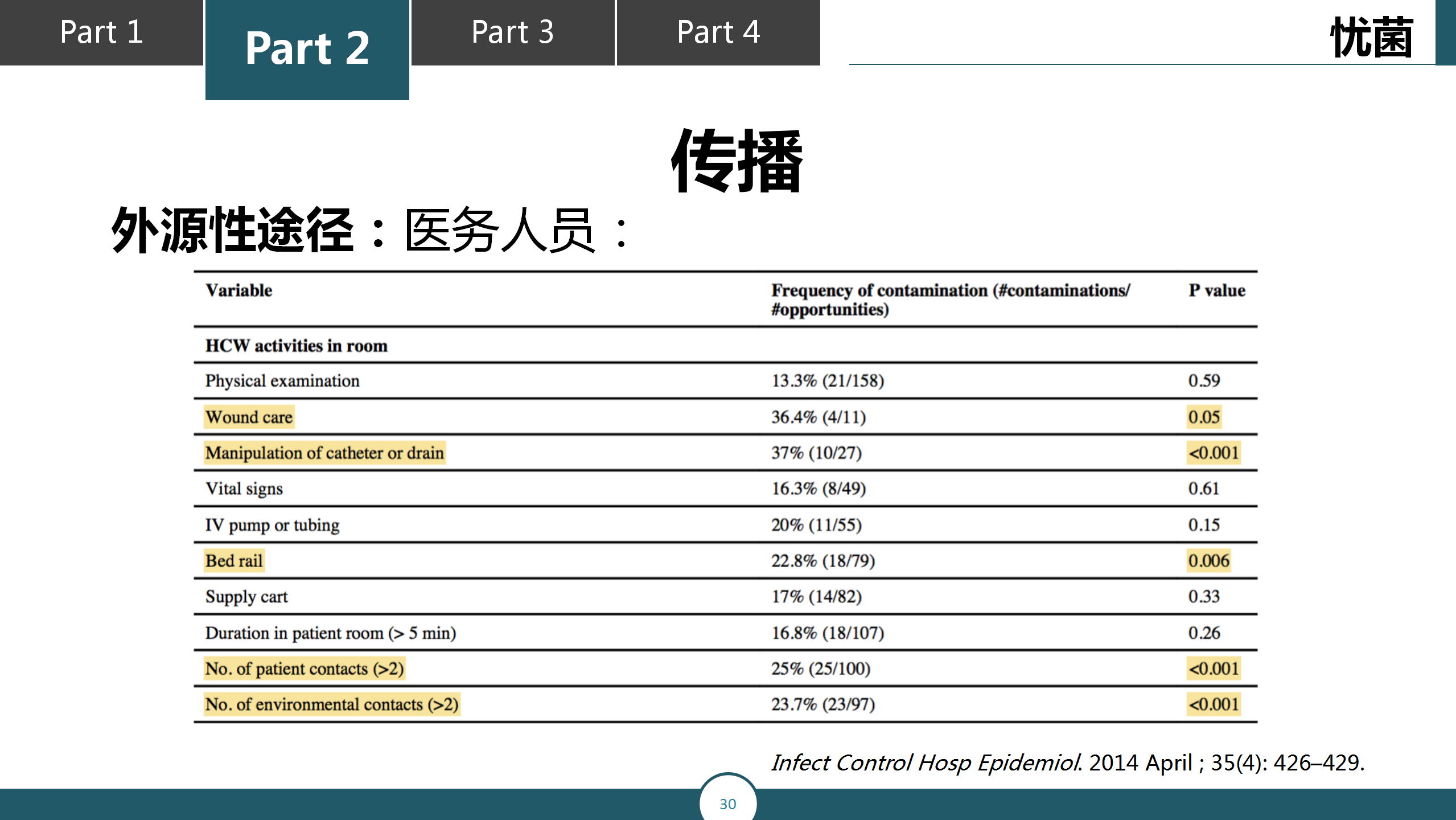Screen dimensions: 1456x820
Task: Click the 17% (14/82) cell
Action: pos(816,597)
